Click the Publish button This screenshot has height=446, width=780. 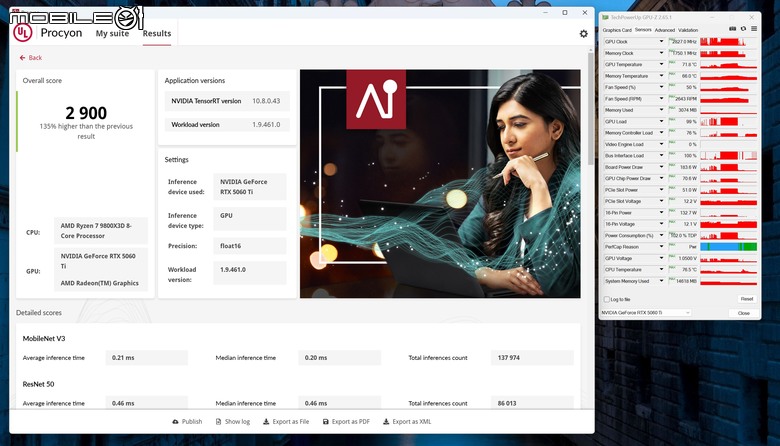pyautogui.click(x=187, y=422)
